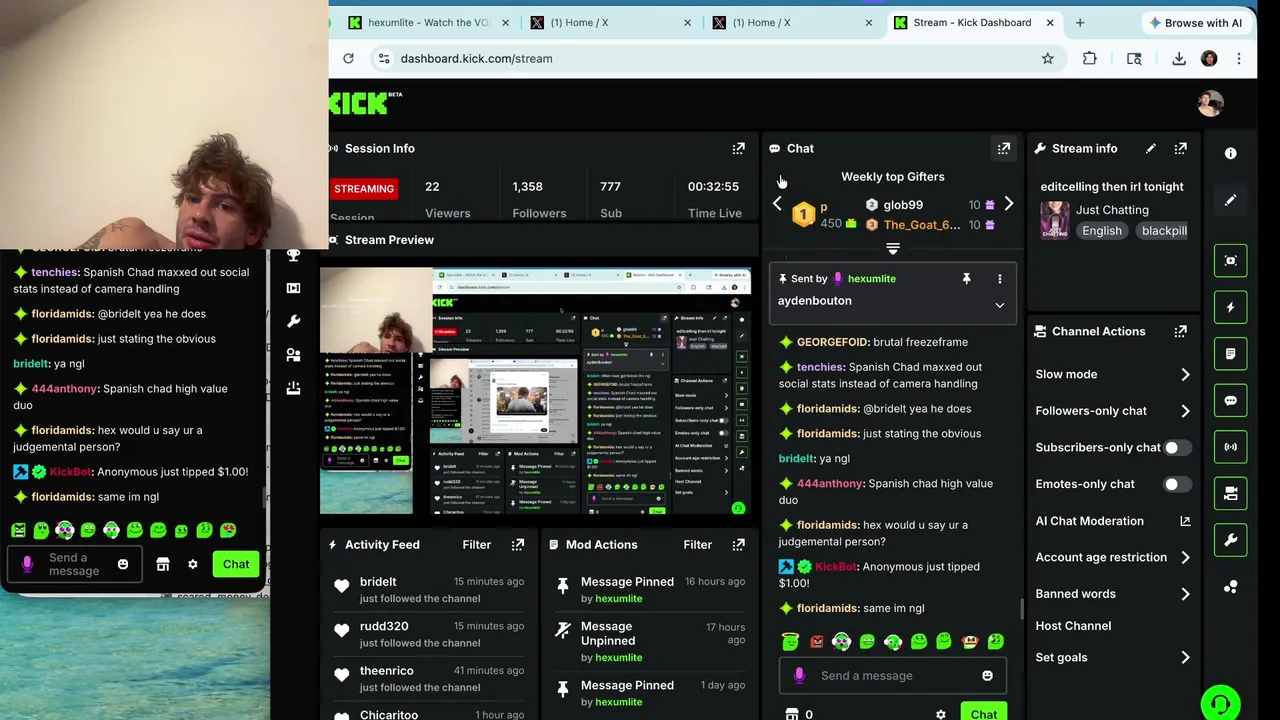Open the shop icon in dashboard chat
Viewport: 1280px width, 720px height.
pyautogui.click(x=792, y=714)
